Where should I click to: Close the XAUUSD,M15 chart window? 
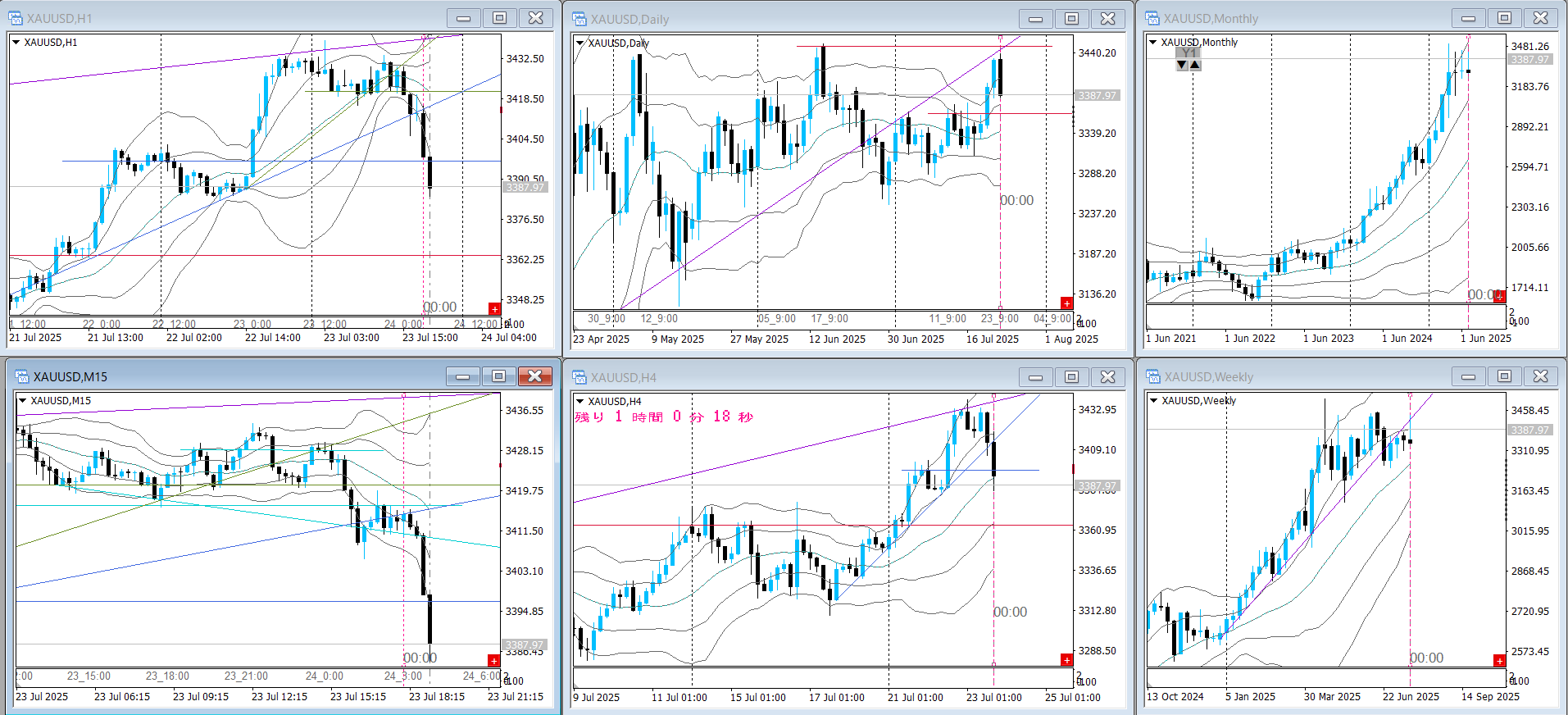[x=534, y=376]
